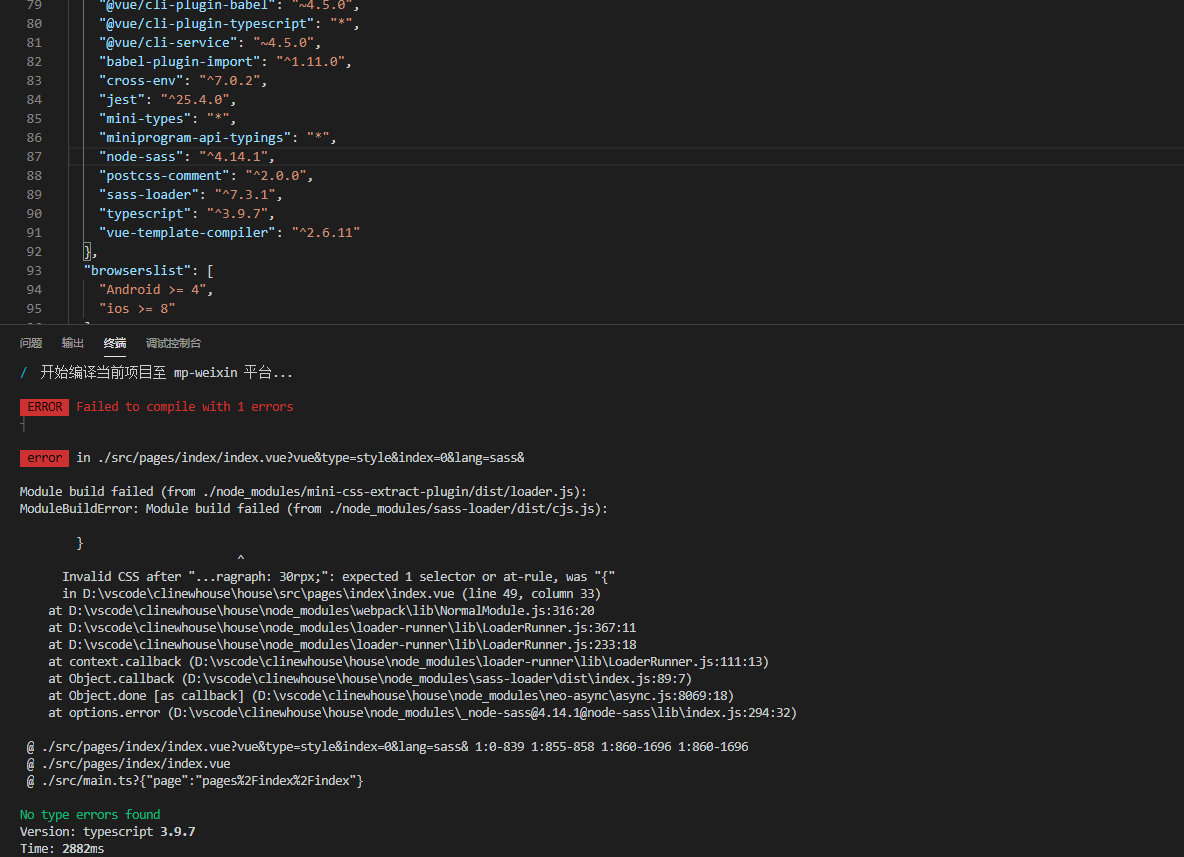
Task: Click line number 87 in the gutter
Action: tap(34, 157)
